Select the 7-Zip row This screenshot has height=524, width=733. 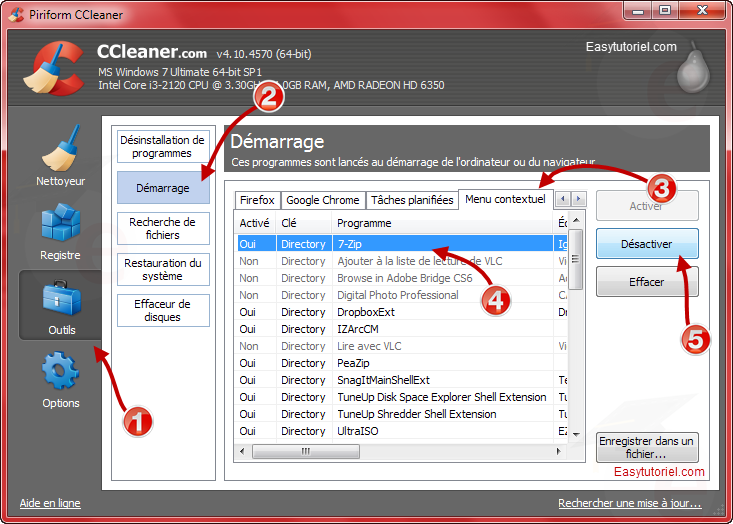pos(401,244)
